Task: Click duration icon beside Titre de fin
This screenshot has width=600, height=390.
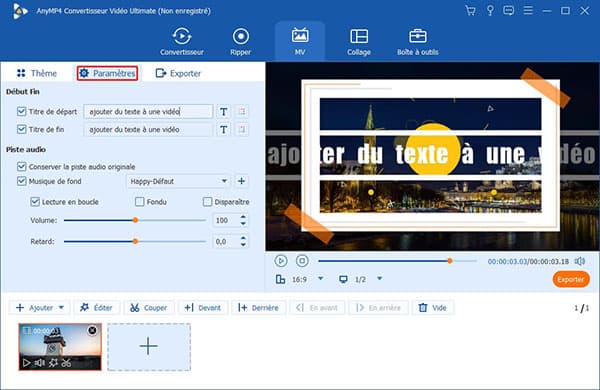Action: (x=241, y=129)
